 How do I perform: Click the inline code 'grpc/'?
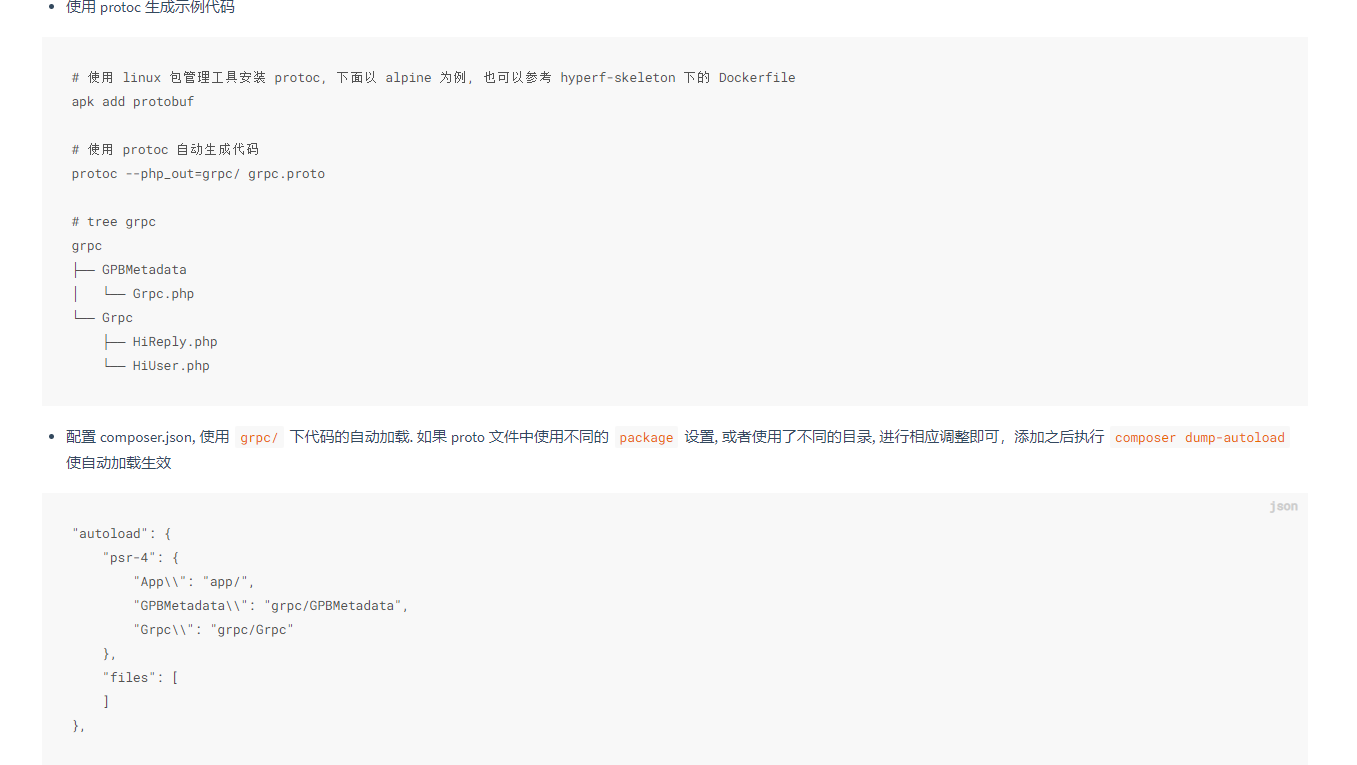coord(259,437)
